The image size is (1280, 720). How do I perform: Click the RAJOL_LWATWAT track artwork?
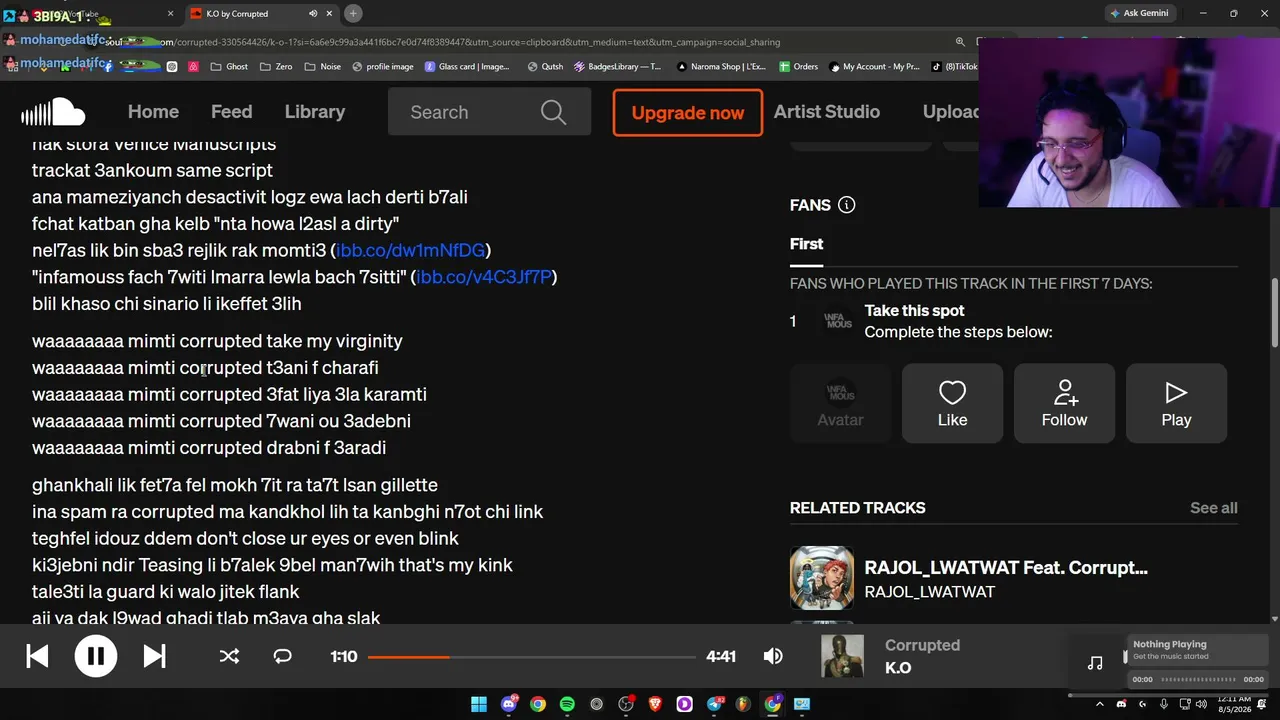(822, 578)
